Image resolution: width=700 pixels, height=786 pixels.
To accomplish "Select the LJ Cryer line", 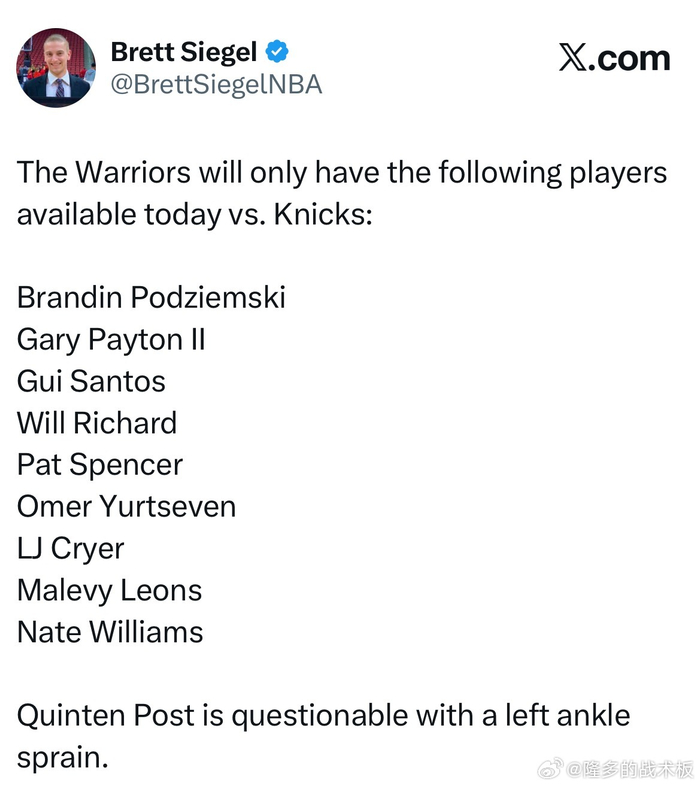I will (70, 548).
